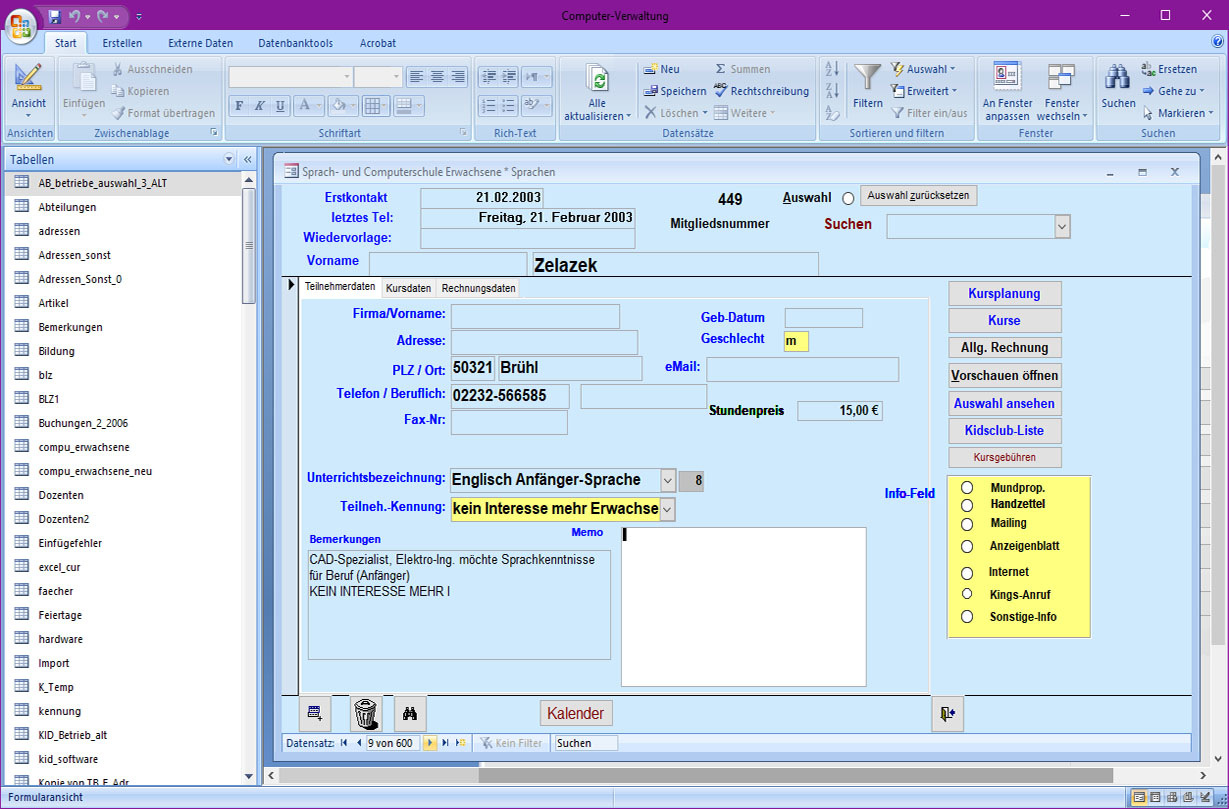Open Ersetzen replace tool
Screen dimensions: 1229x809
pos(1169,69)
